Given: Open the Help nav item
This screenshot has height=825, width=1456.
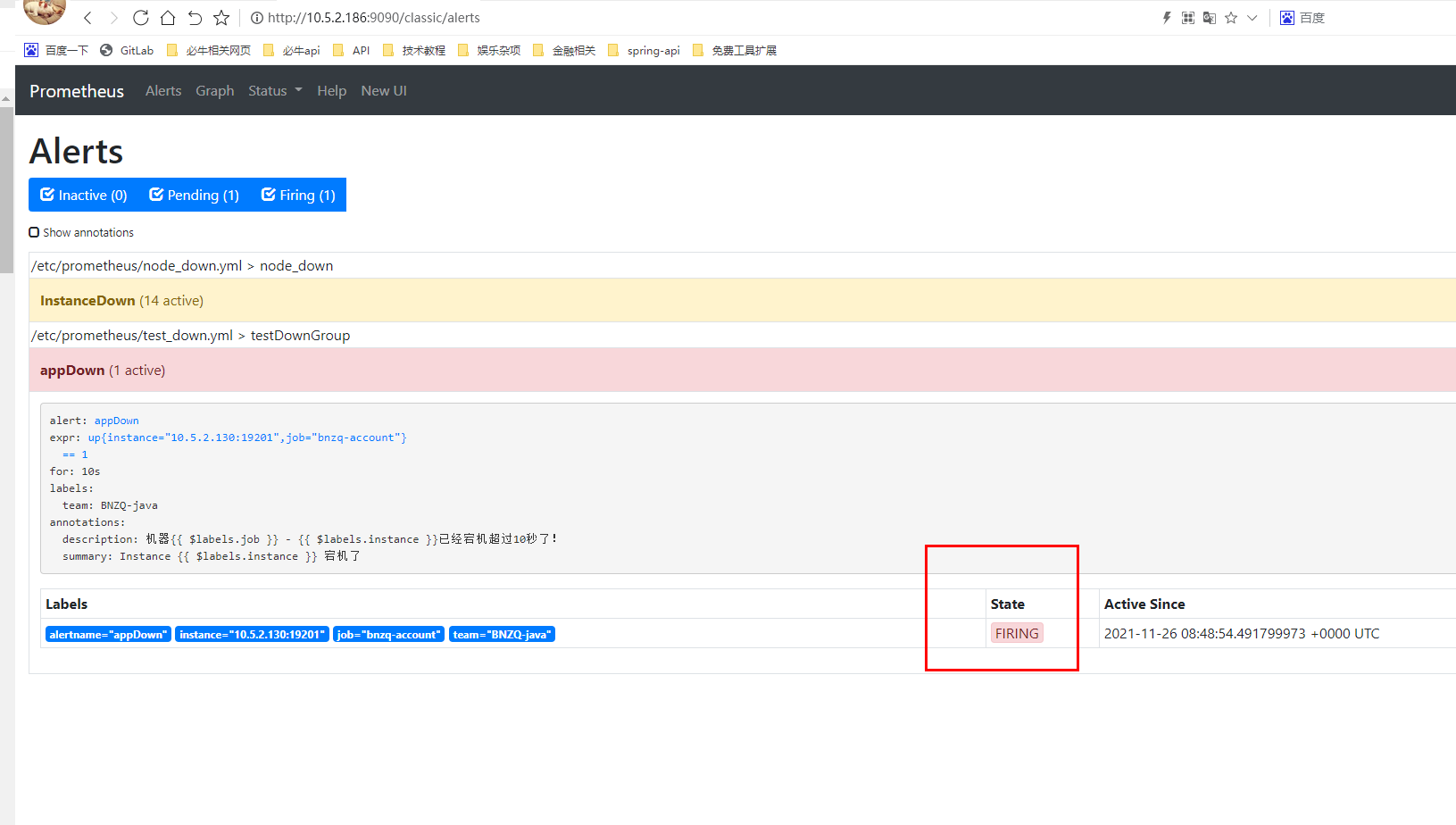Looking at the screenshot, I should 332,91.
